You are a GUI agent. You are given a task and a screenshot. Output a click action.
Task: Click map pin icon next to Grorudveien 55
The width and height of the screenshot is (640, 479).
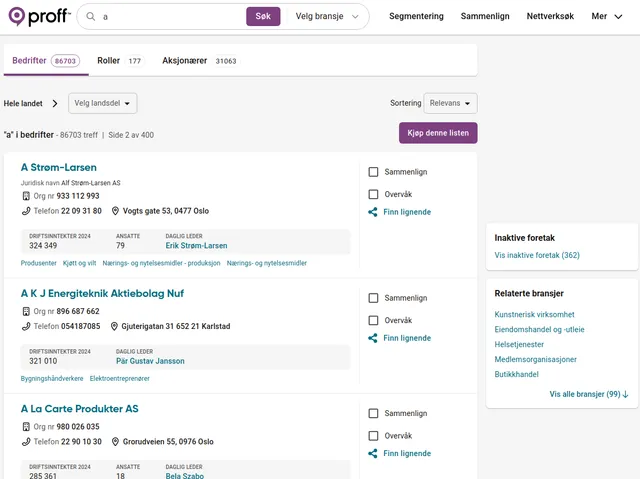click(115, 442)
